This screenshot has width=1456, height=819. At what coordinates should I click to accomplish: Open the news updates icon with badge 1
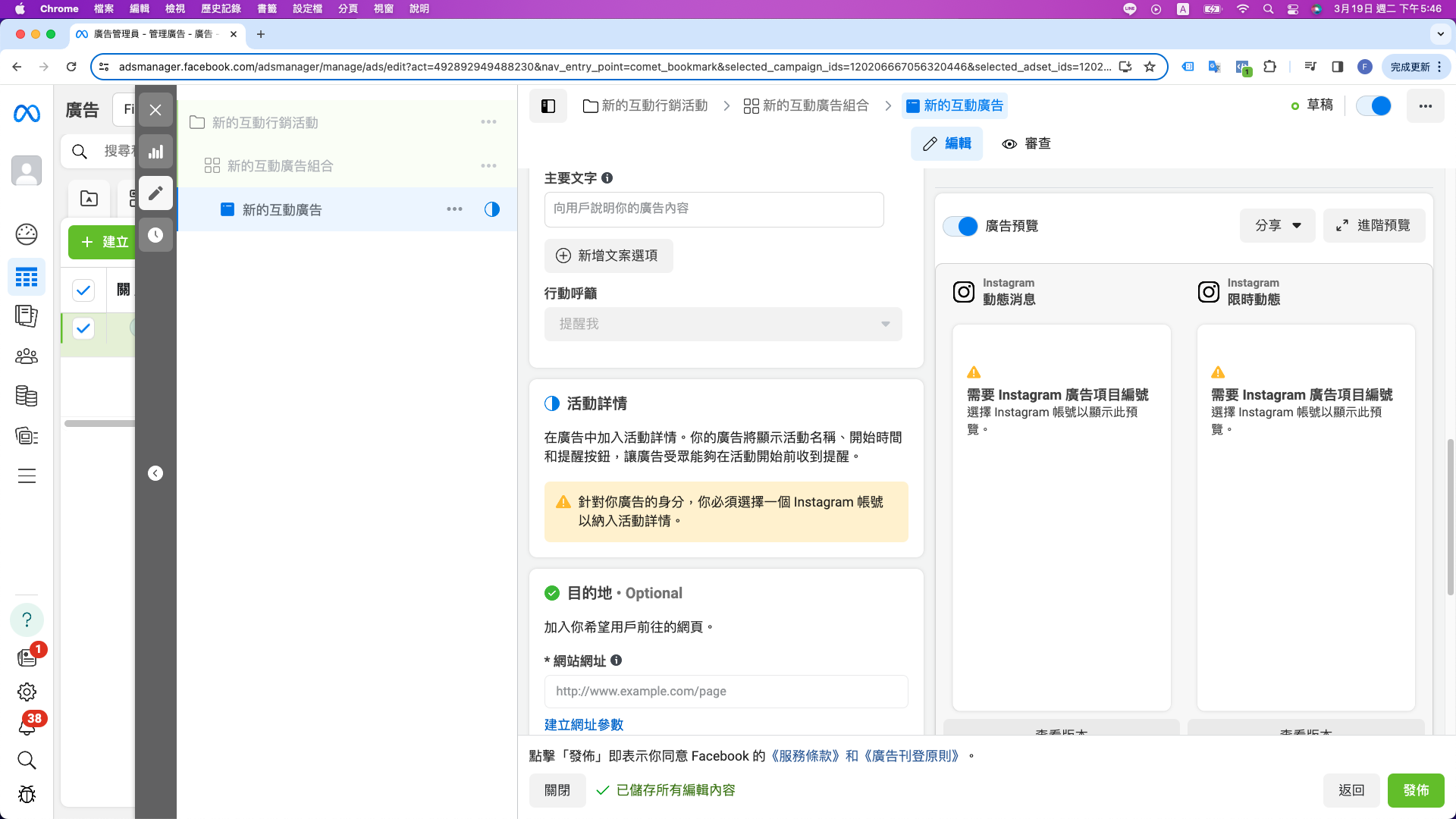(x=28, y=656)
